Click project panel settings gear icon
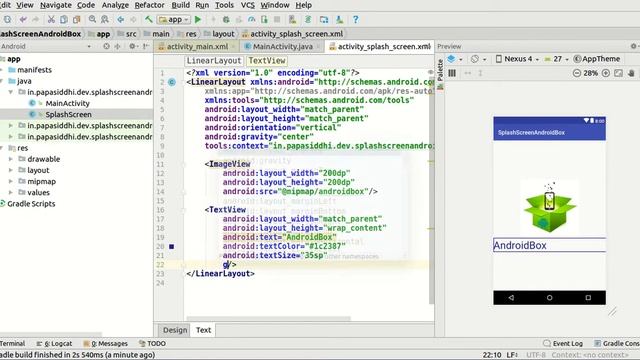Viewport: 640px width, 360px height. tap(132, 46)
